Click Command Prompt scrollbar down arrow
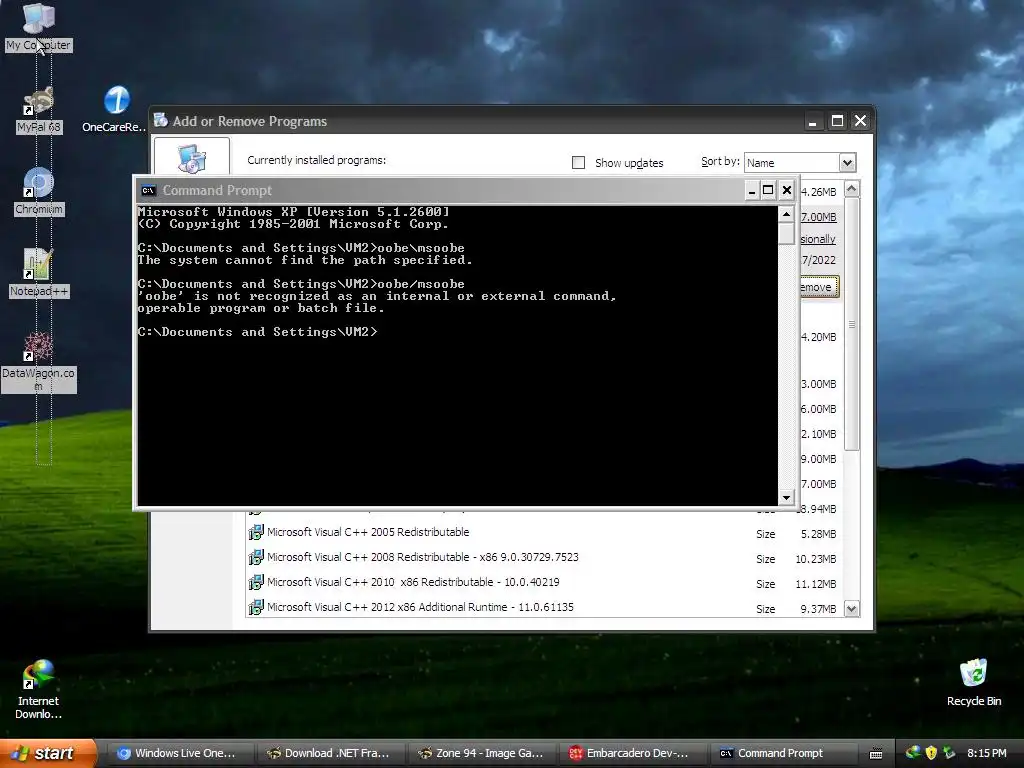 tap(786, 498)
